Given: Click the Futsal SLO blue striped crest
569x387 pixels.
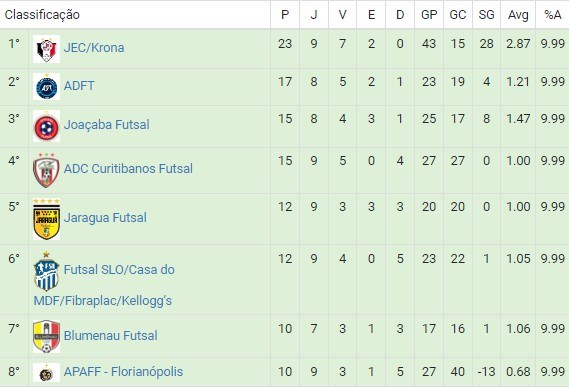Looking at the screenshot, I should point(46,271).
